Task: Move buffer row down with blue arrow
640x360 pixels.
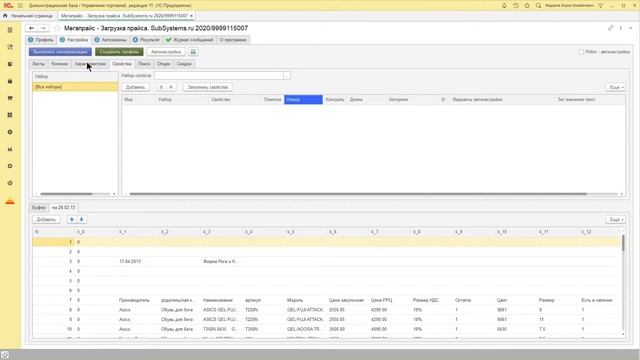Action: click(x=82, y=220)
